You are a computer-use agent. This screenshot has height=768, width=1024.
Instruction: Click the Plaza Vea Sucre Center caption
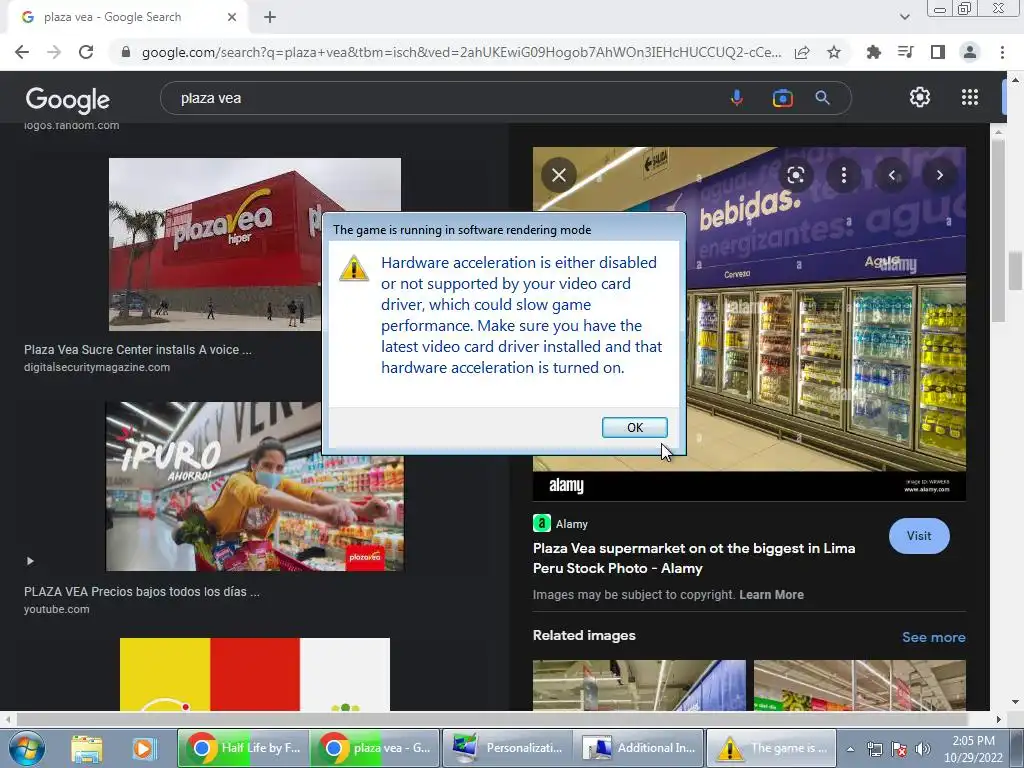138,349
